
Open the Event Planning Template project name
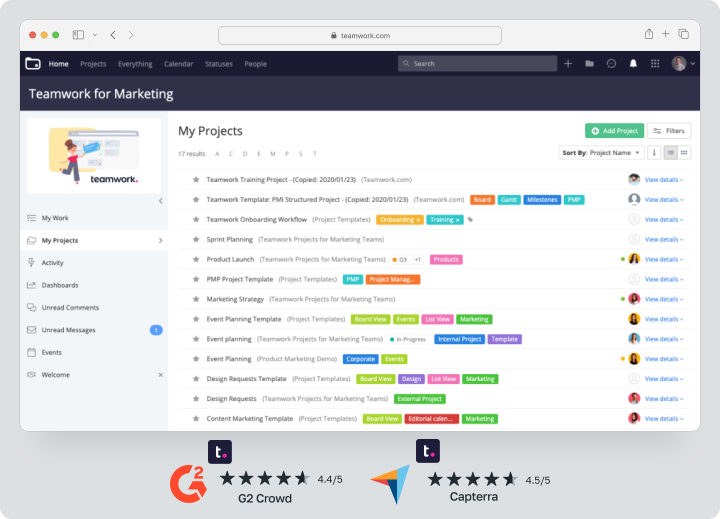[244, 319]
